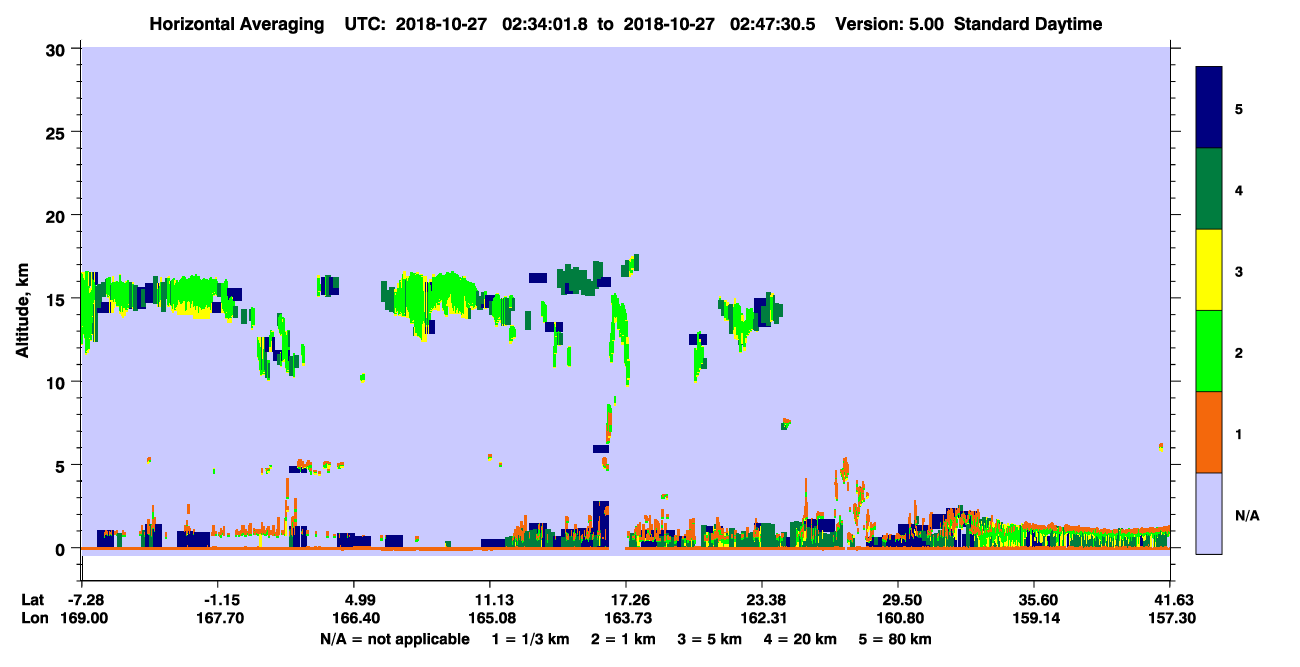Click the yellow colorbar segment labeled 3
The image size is (1300, 667).
[x=1209, y=270]
